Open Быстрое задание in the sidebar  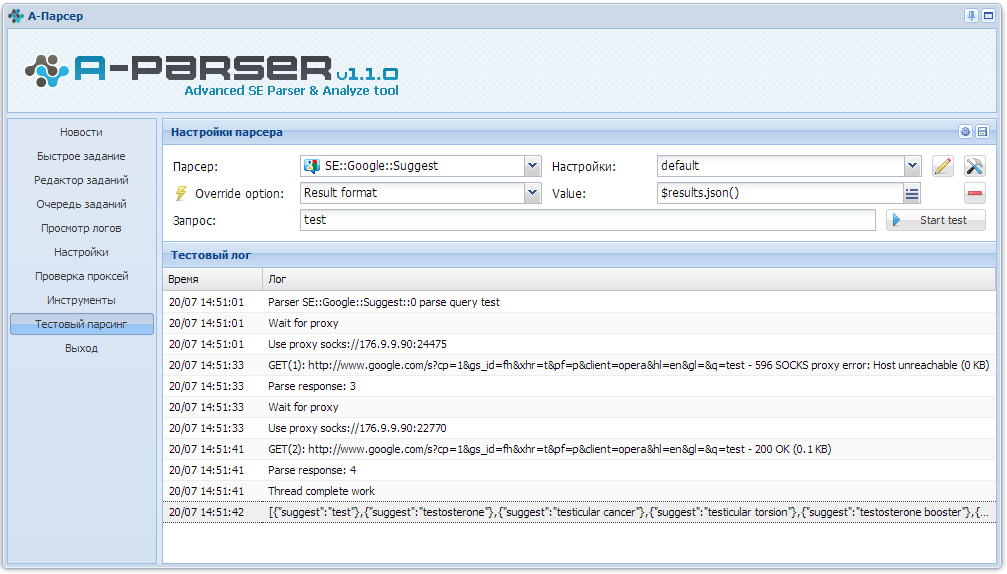[x=82, y=156]
